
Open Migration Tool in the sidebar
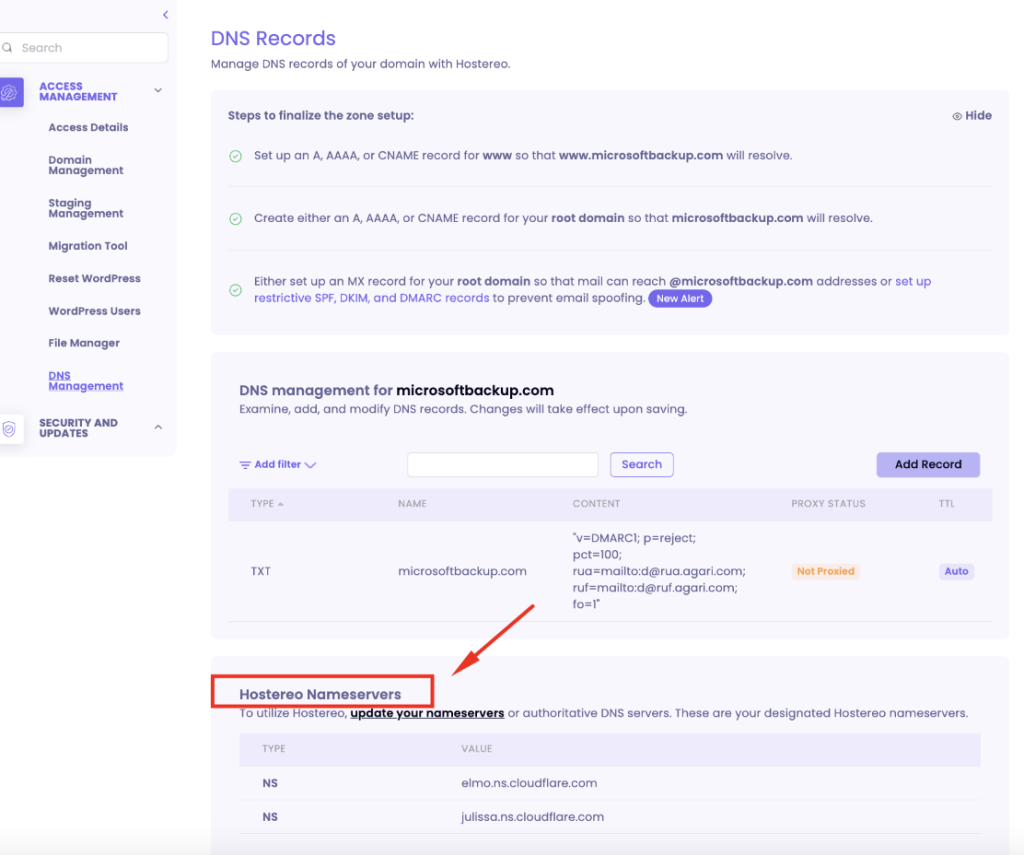(88, 246)
